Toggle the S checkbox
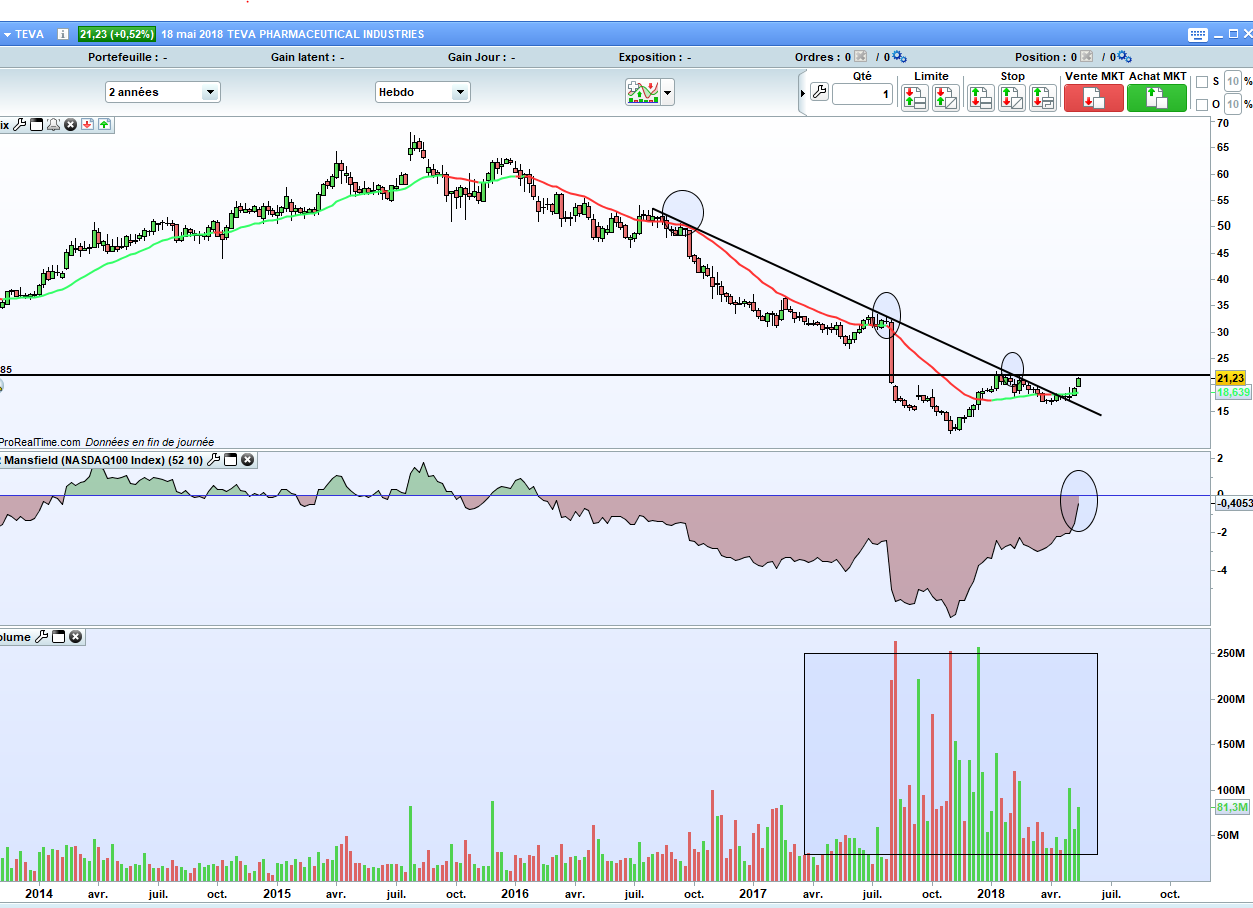This screenshot has height=908, width=1253. 1201,81
